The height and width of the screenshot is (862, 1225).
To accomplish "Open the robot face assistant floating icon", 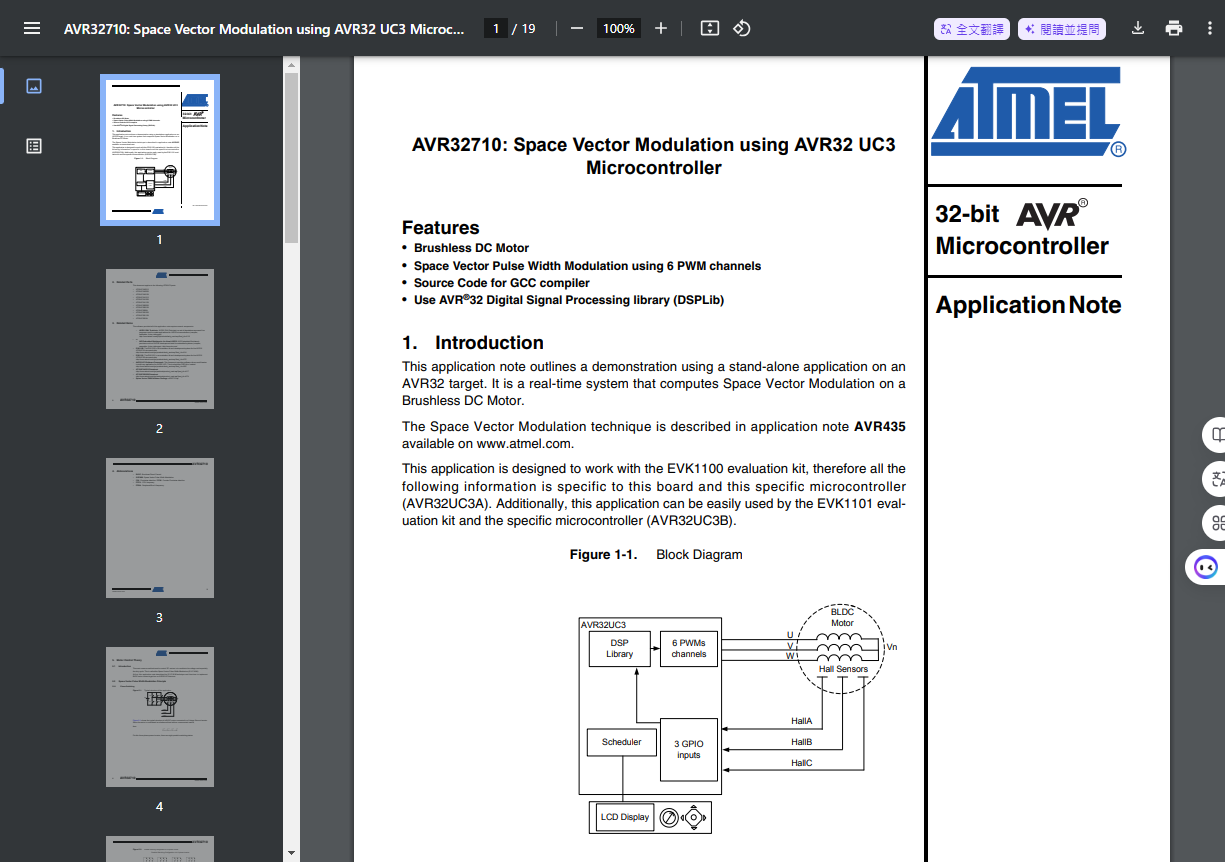I will click(1206, 567).
